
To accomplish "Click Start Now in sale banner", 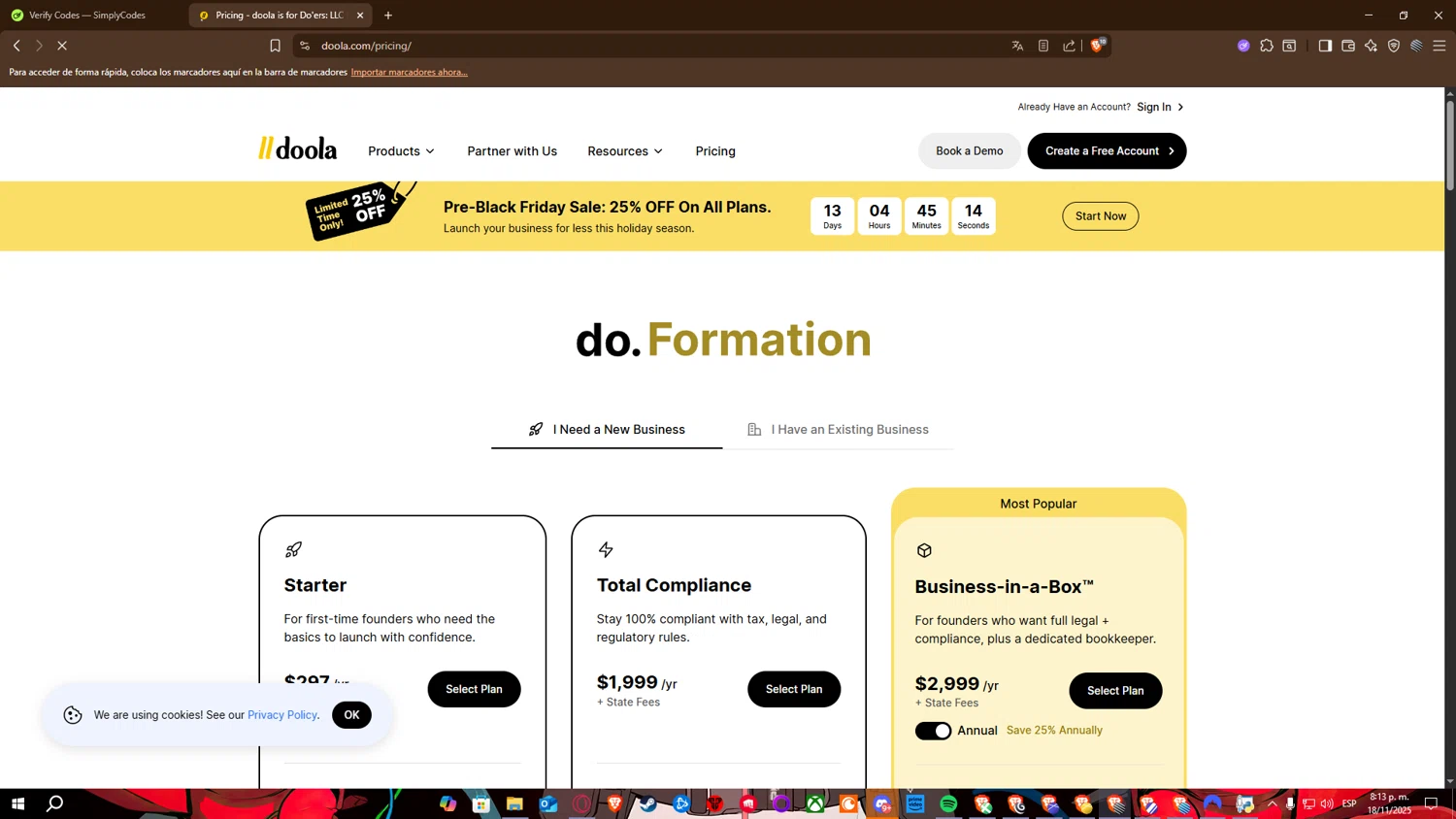I will pyautogui.click(x=1100, y=216).
